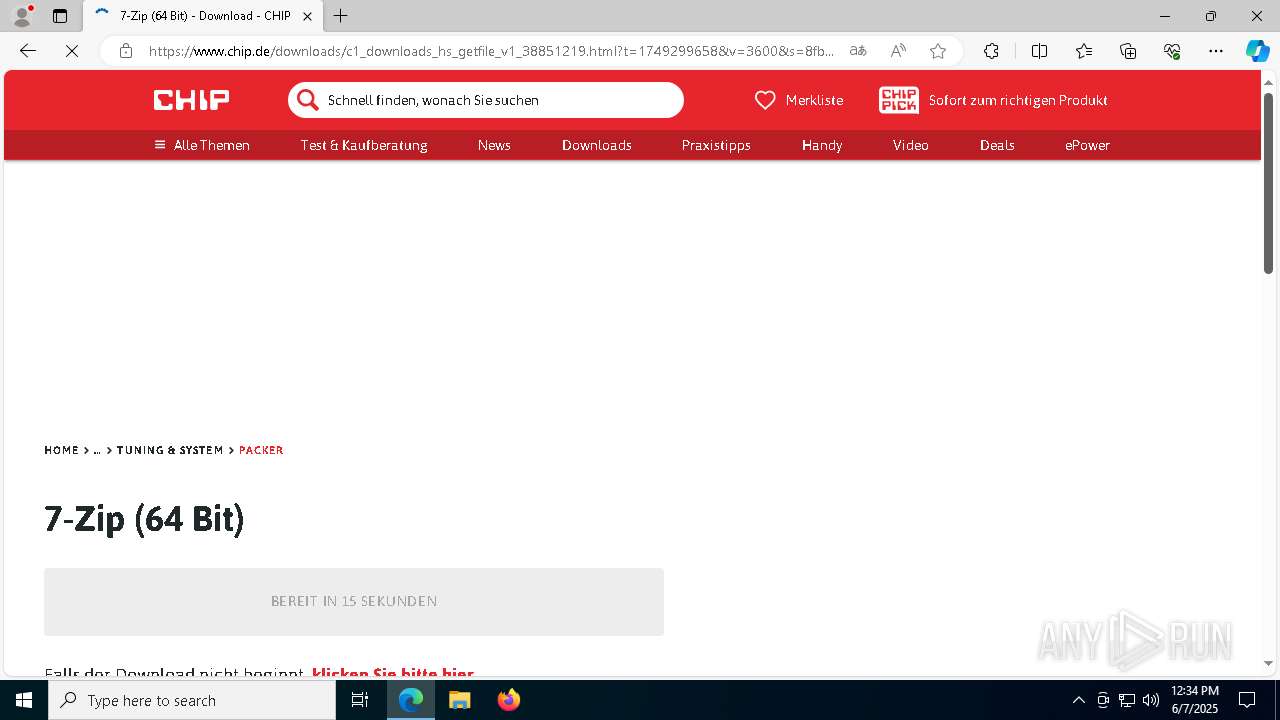This screenshot has height=720, width=1280.
Task: Go to HOME breadcrumb
Action: point(61,450)
